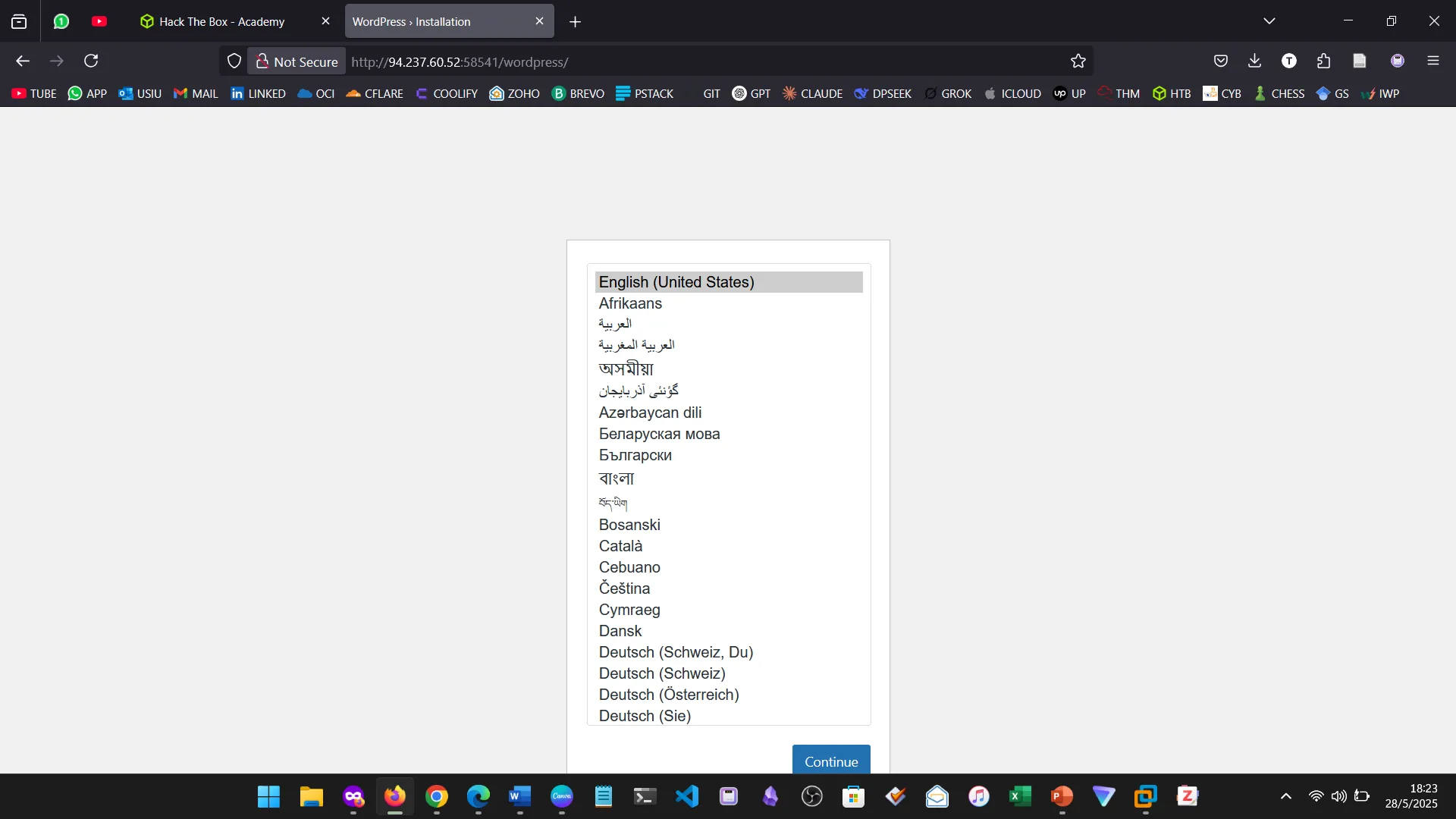Open VS Code from the taskbar

point(686,796)
